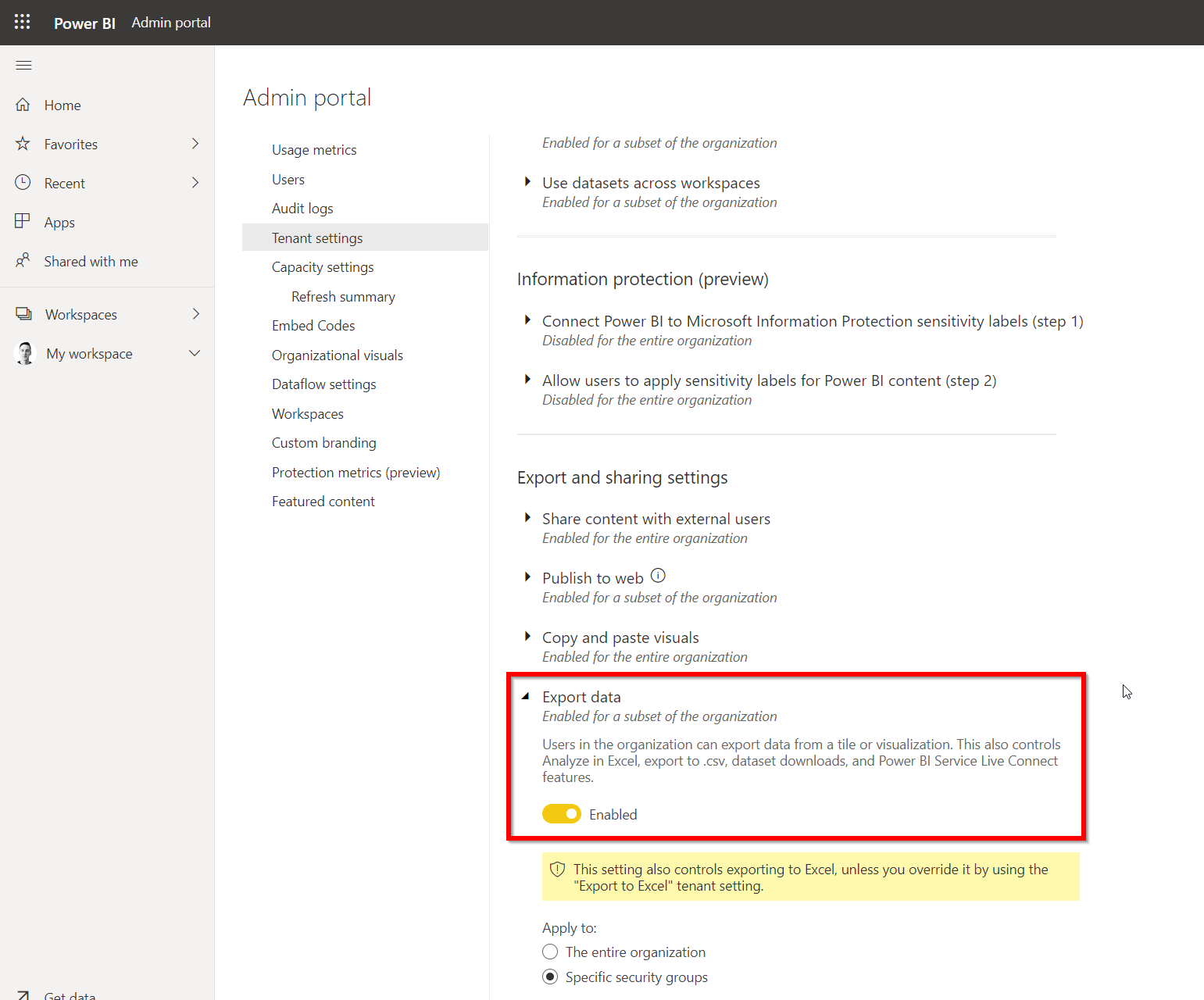Click the Publish to web info icon

[658, 576]
